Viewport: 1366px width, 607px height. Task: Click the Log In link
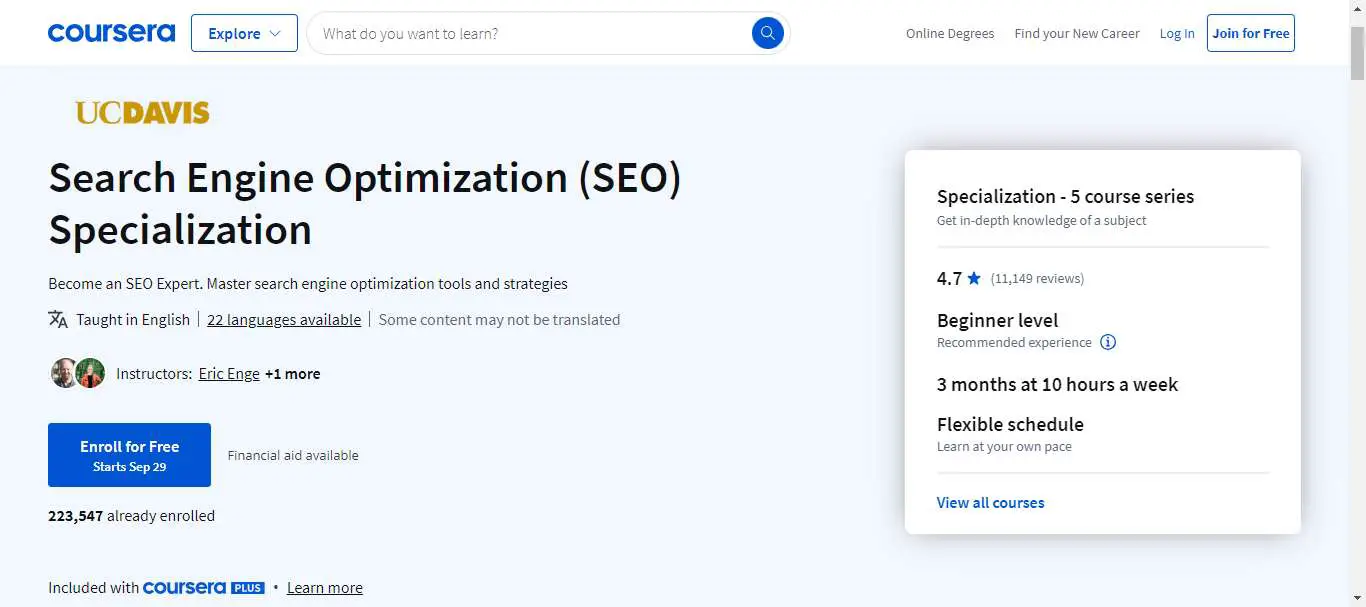1177,33
